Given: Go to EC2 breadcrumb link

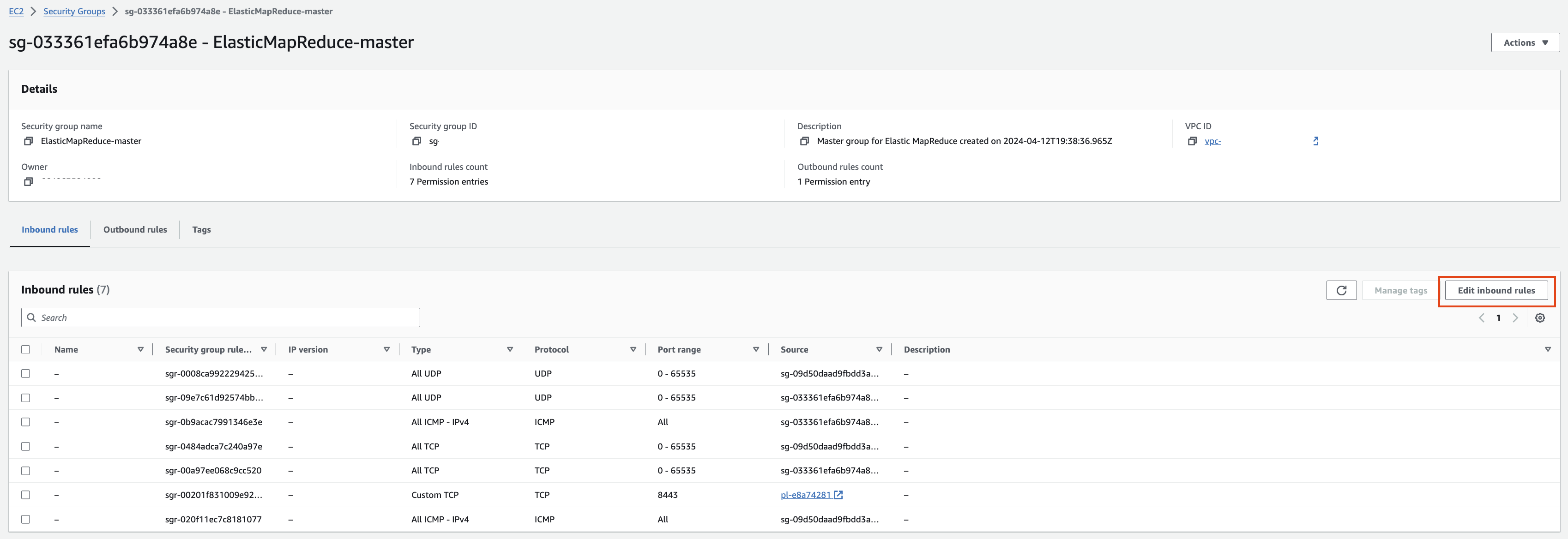Looking at the screenshot, I should coord(16,11).
